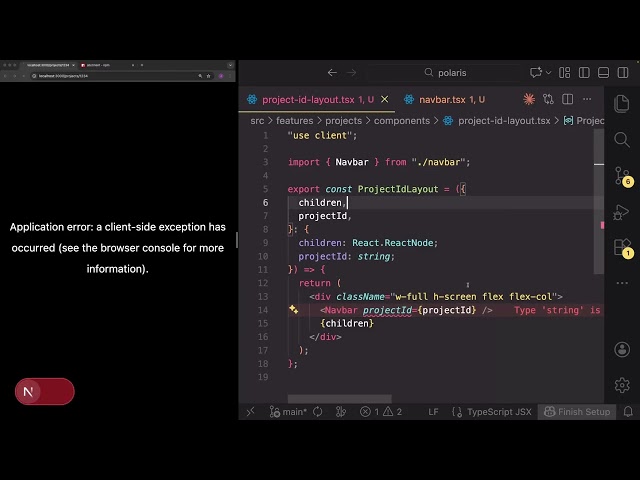Select the projects breadcrumb segment

[x=343, y=121]
